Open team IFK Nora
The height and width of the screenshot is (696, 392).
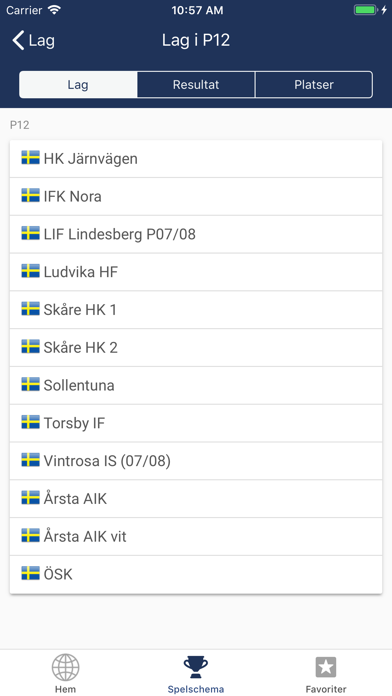click(x=196, y=196)
